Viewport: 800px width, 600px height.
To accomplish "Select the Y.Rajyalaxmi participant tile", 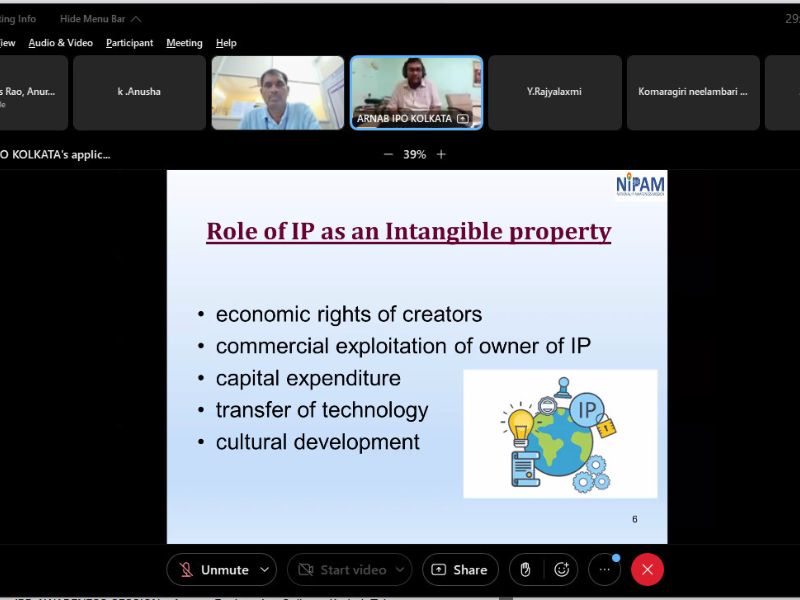I will point(555,92).
